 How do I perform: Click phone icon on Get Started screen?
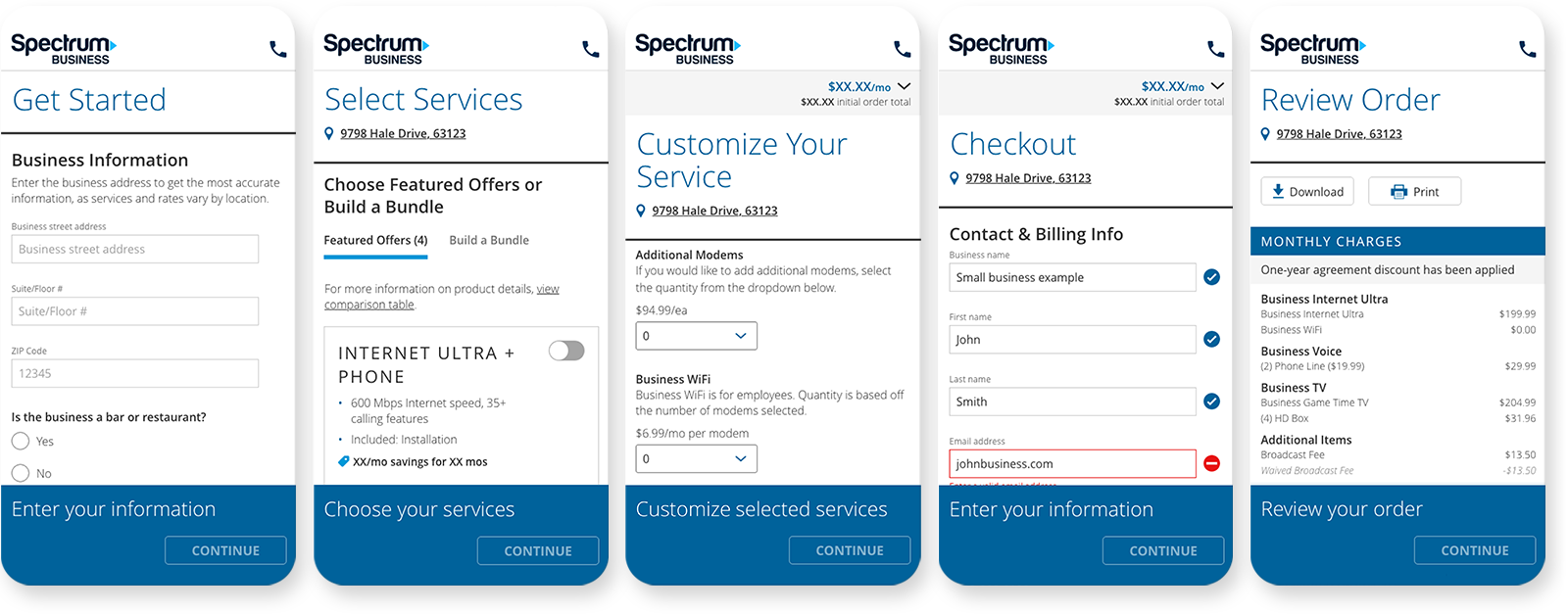tap(278, 49)
